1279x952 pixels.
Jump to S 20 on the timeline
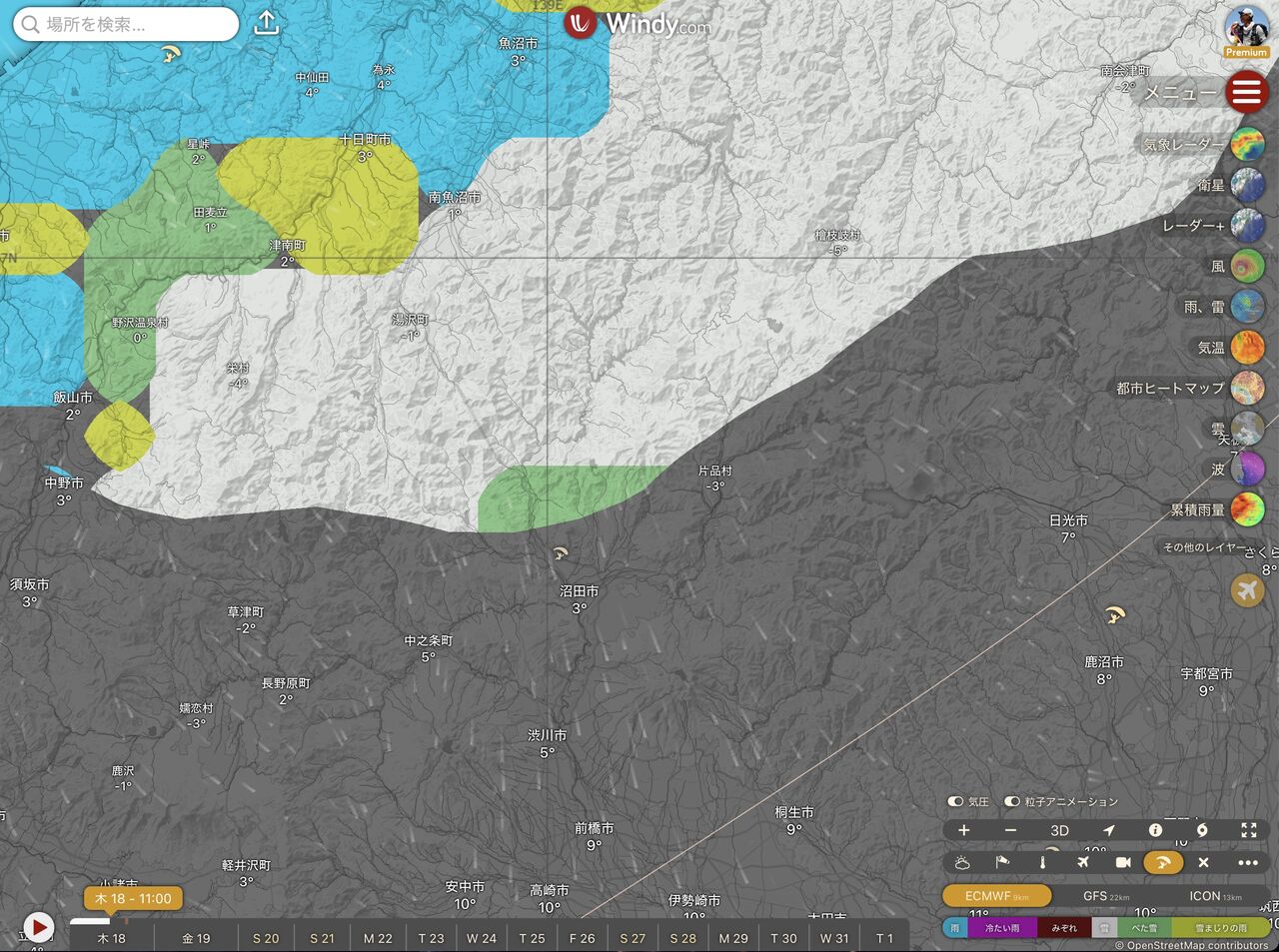coord(266,938)
